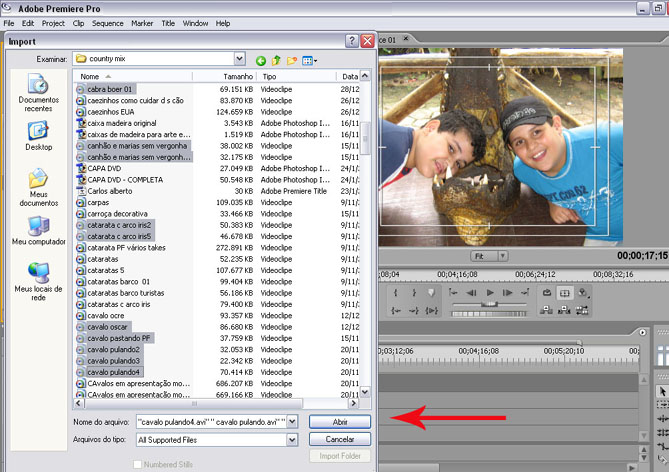Screen dimensions: 669x472
Task: Sort files by Tamanho column header
Action: 238,76
